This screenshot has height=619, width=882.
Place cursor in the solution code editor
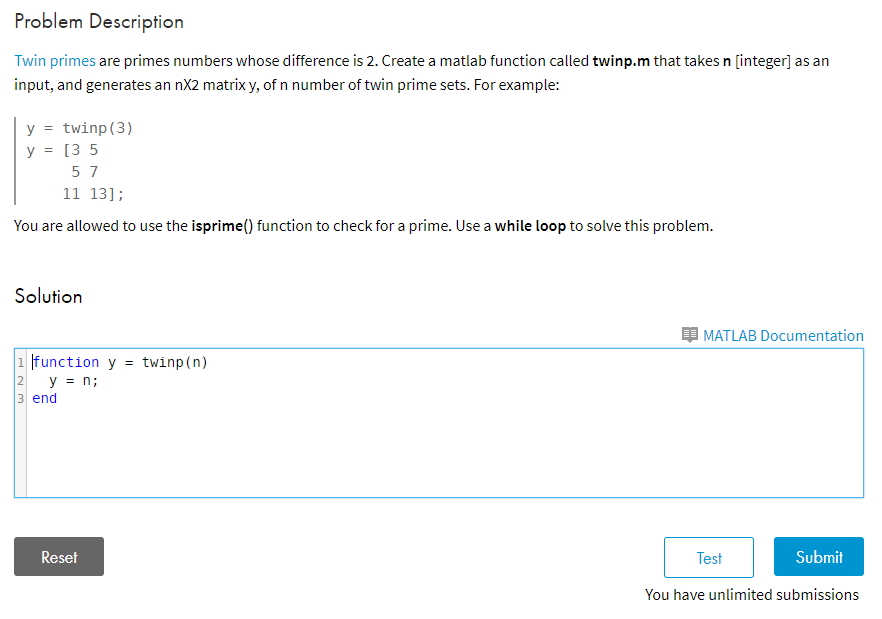click(400, 440)
